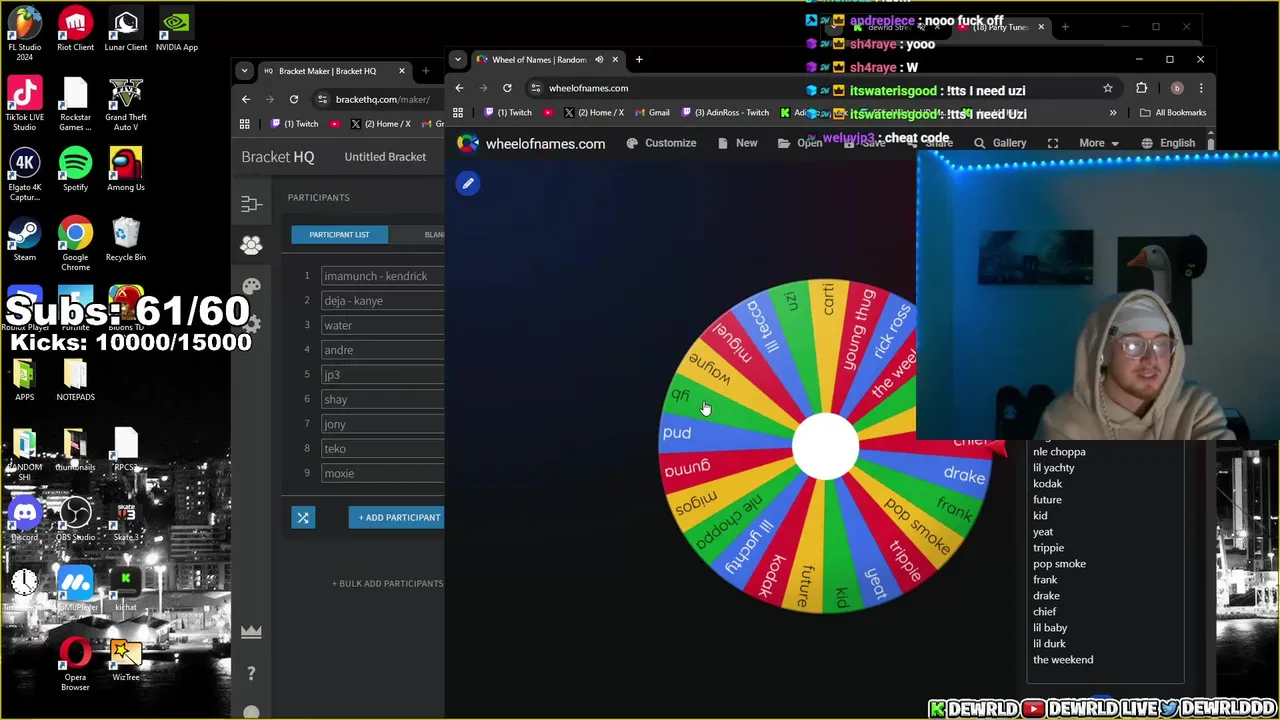The width and height of the screenshot is (1280, 720).
Task: Open WizTree desktop icon
Action: click(x=125, y=660)
